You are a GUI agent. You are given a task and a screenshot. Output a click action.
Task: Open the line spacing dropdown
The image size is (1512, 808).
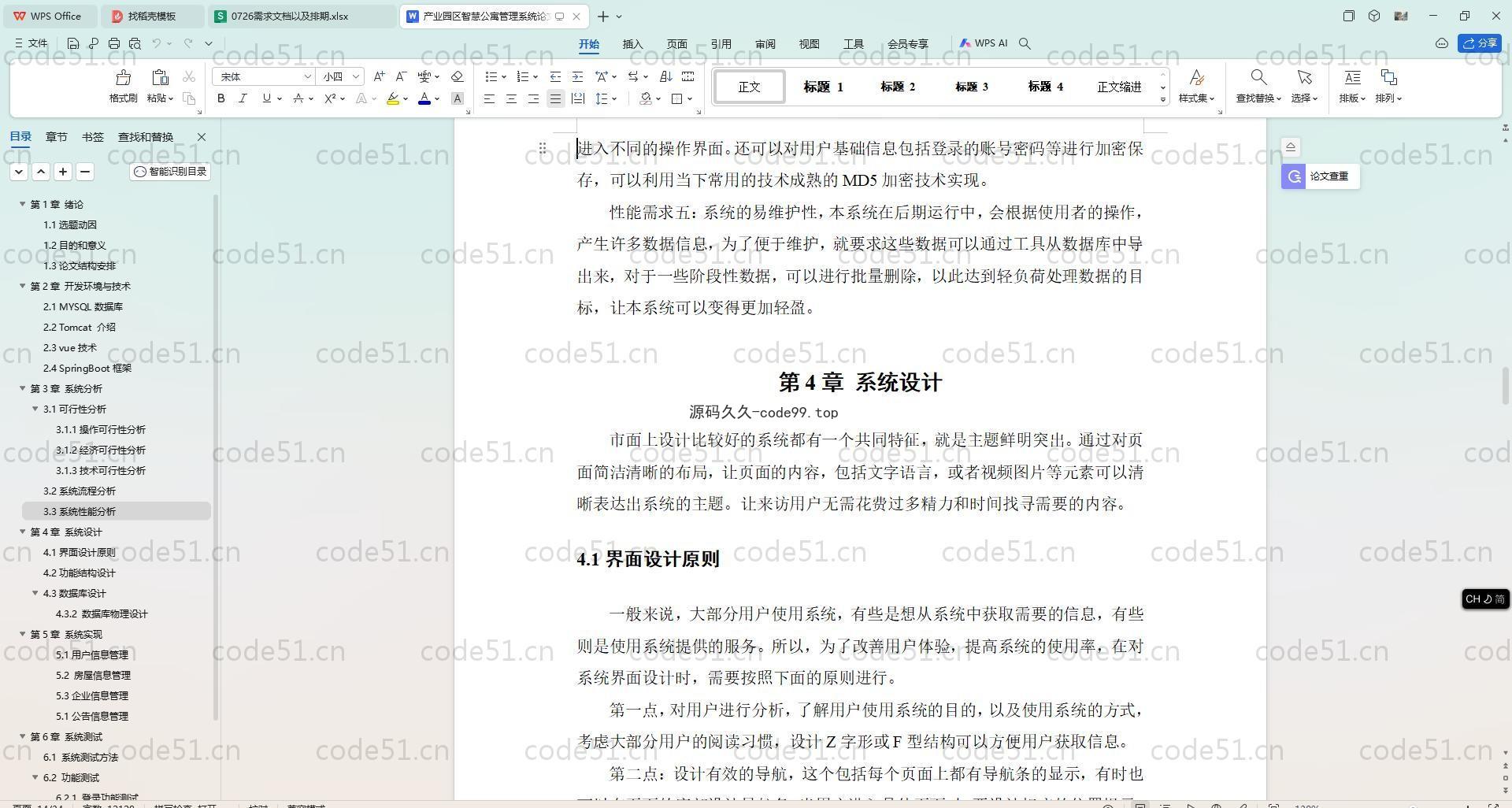614,99
